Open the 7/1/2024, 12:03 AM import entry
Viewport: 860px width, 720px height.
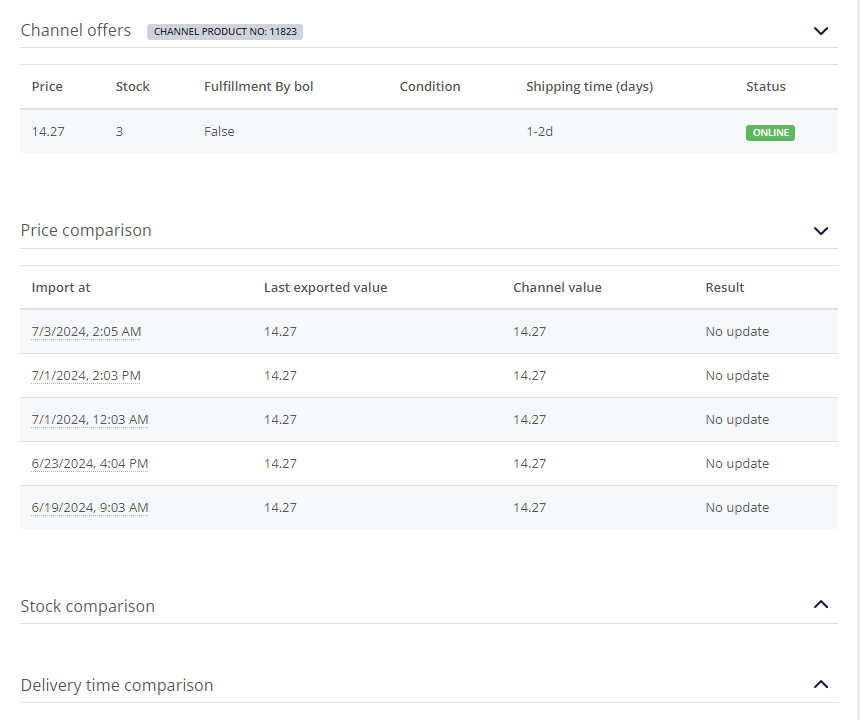point(90,420)
